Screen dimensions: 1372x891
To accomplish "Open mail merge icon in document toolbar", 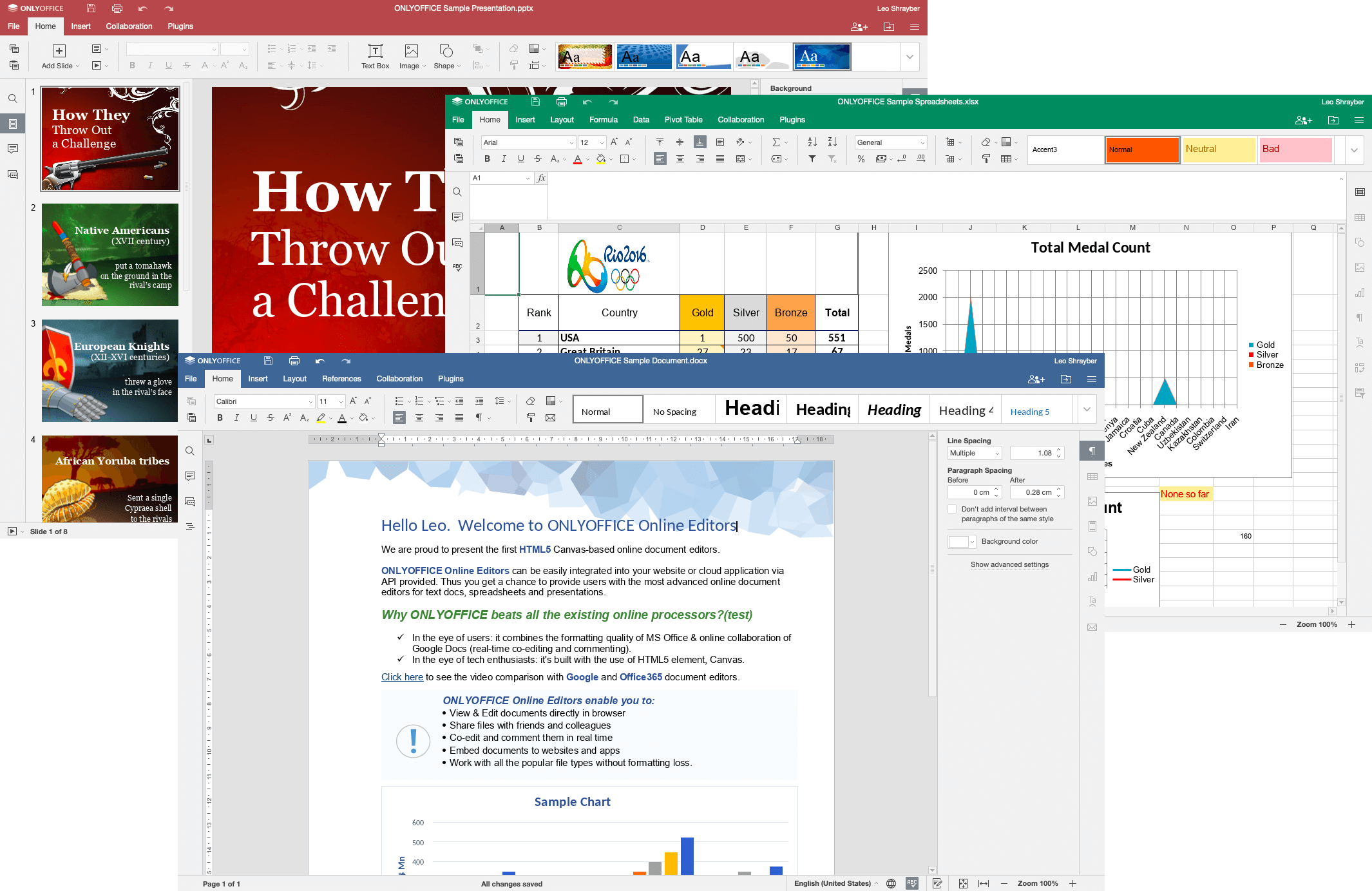I will (551, 418).
